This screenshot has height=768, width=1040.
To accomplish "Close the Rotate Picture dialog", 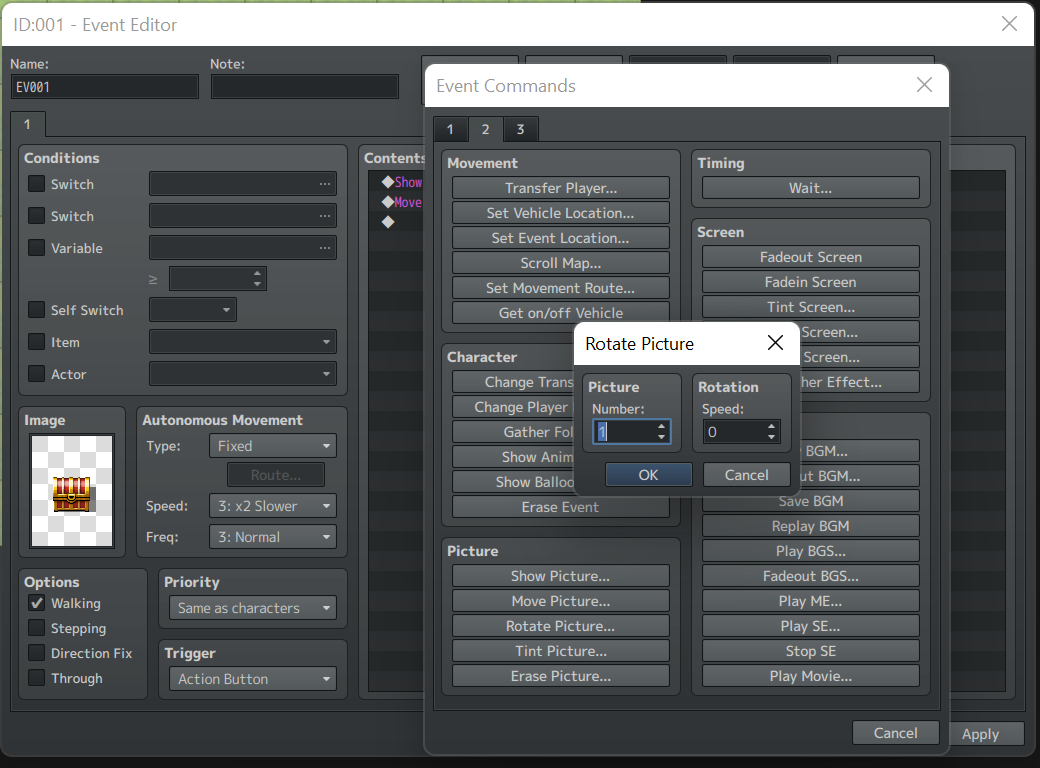I will point(775,343).
